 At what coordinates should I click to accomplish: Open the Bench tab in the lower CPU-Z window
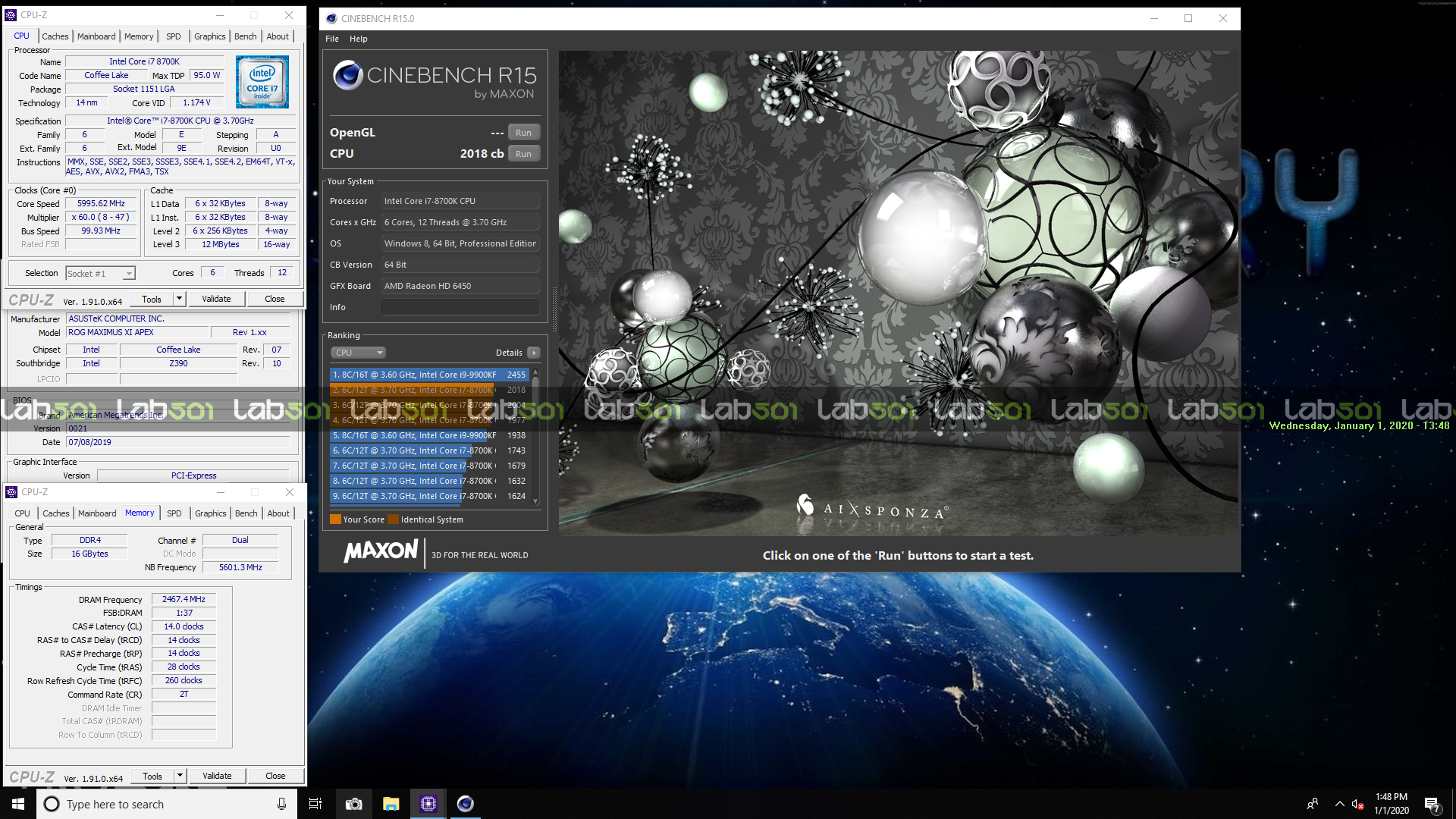pyautogui.click(x=246, y=513)
